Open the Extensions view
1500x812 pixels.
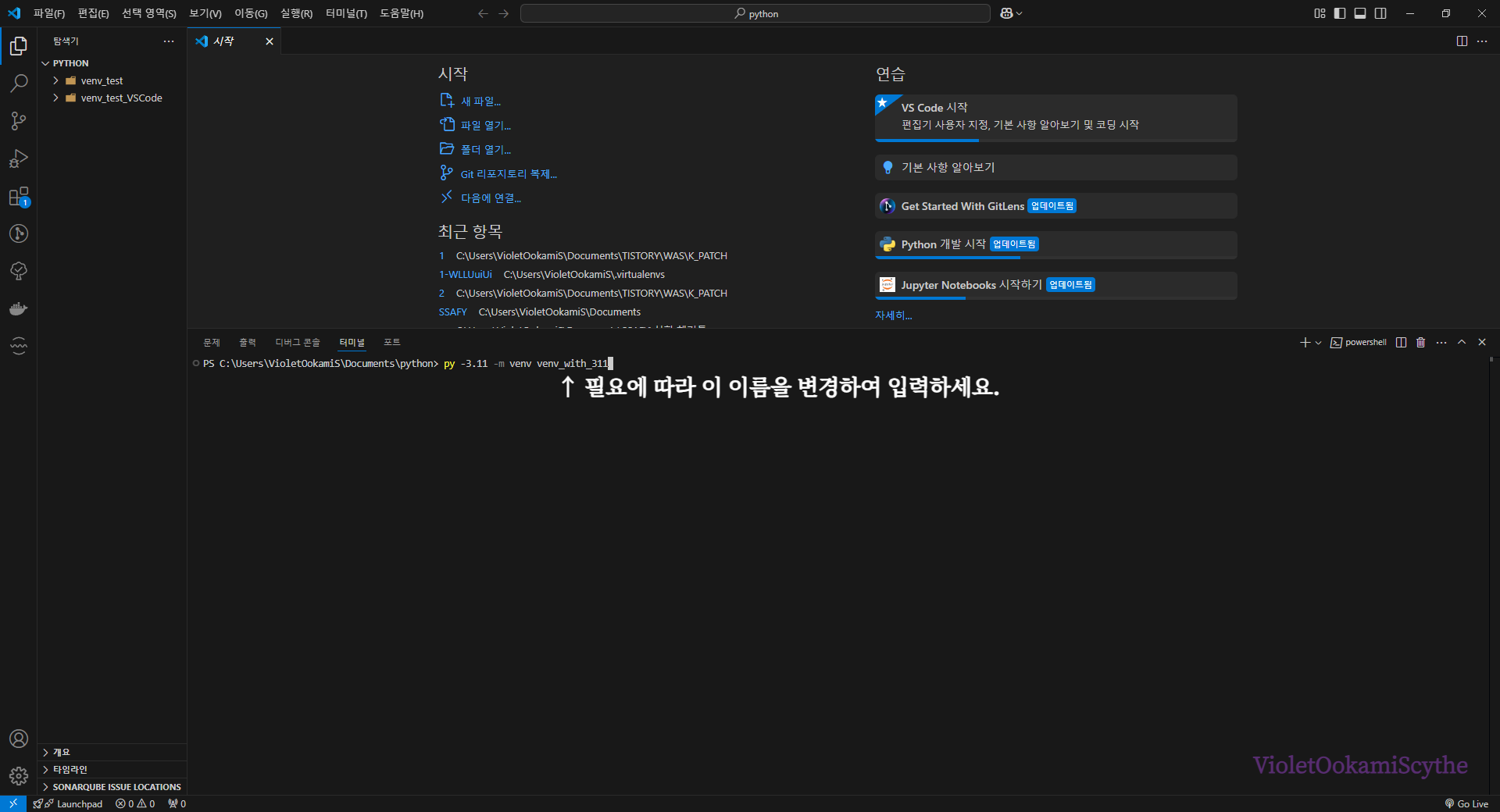[x=19, y=196]
